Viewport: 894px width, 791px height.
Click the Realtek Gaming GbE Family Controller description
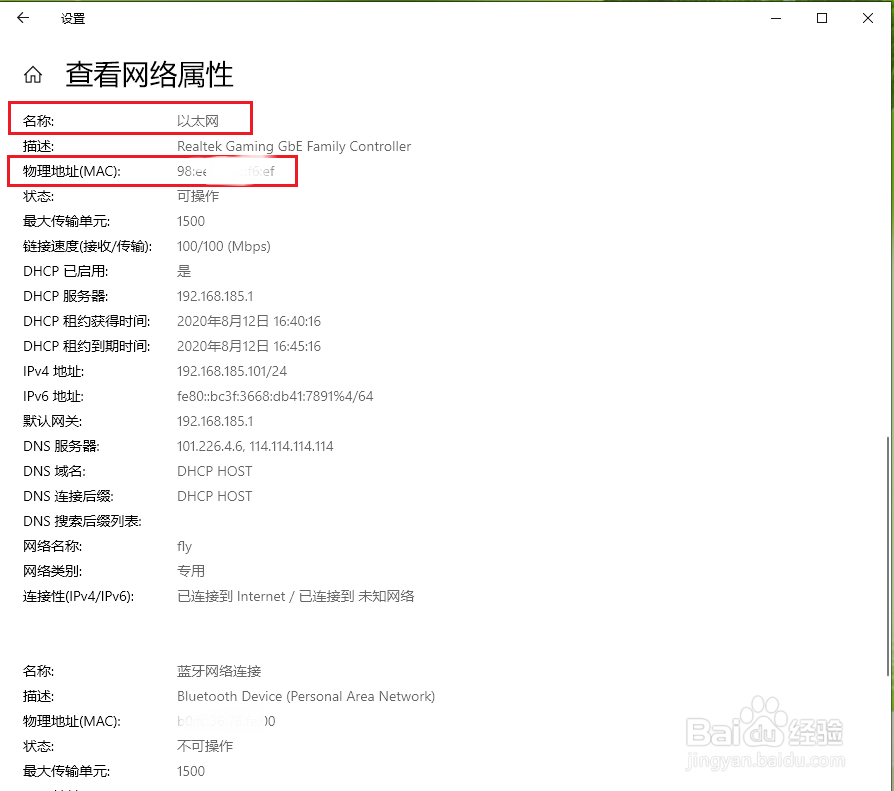pos(293,146)
